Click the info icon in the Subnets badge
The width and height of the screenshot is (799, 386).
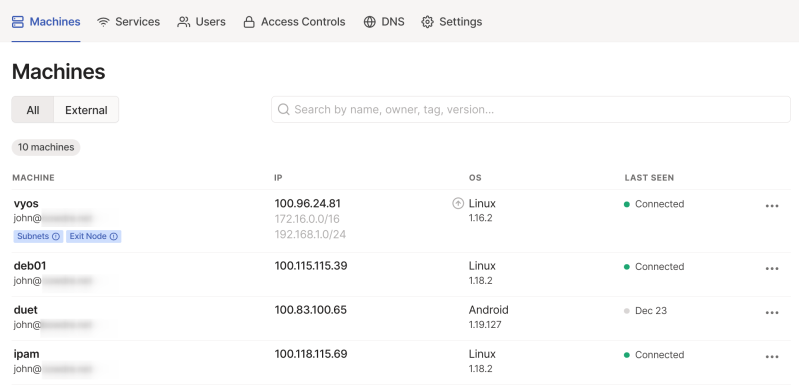coord(56,236)
